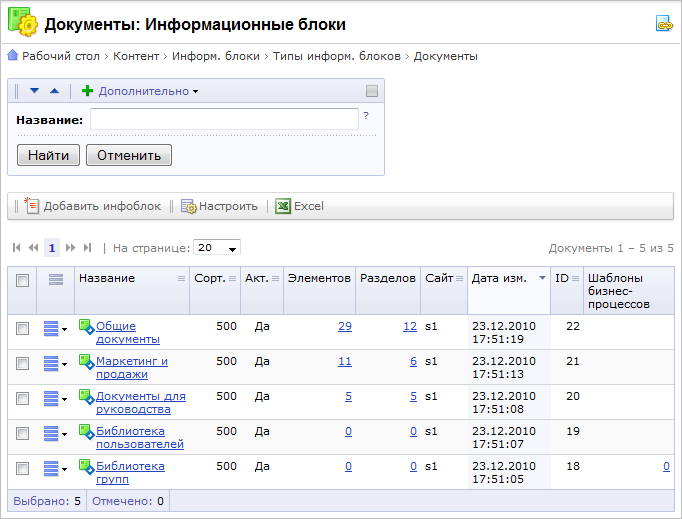682x519 pixels.
Task: Open the per-page count dropdown
Action: tap(217, 247)
